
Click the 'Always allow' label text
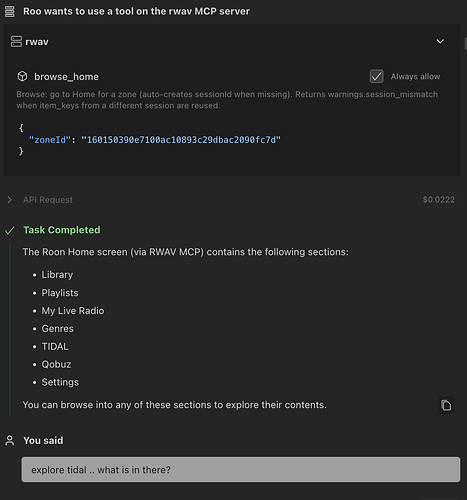[415, 76]
